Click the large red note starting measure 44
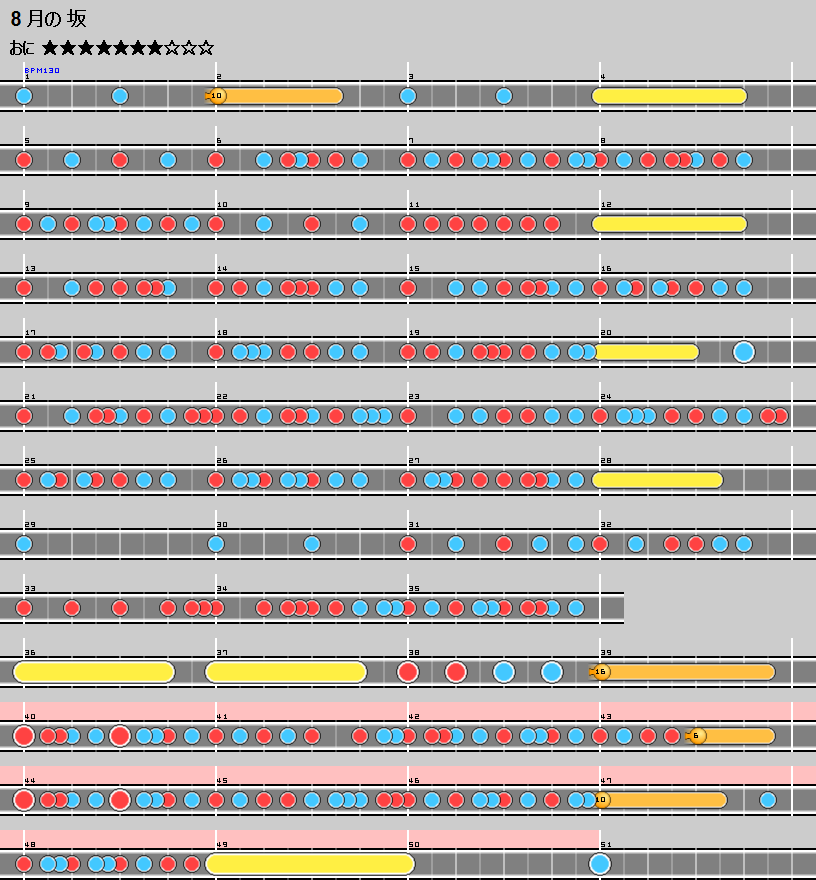Image resolution: width=816 pixels, height=880 pixels. (x=24, y=800)
